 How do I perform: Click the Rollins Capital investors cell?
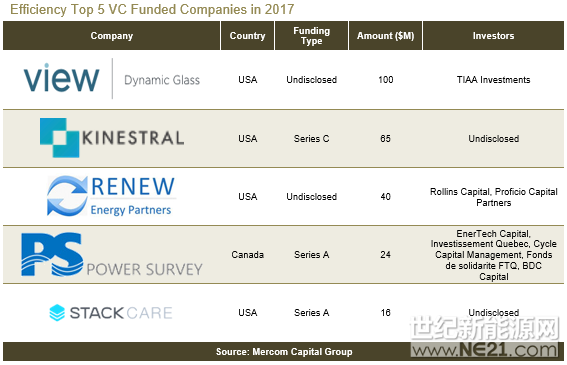pos(493,197)
